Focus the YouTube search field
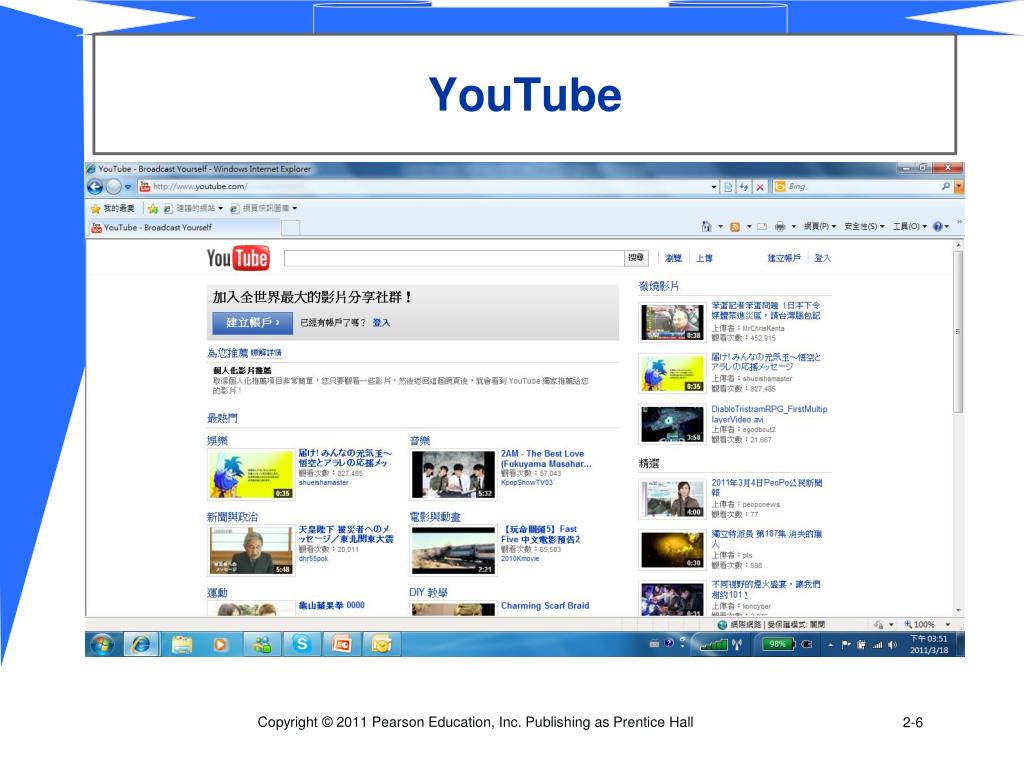The width and height of the screenshot is (1024, 768). point(454,259)
